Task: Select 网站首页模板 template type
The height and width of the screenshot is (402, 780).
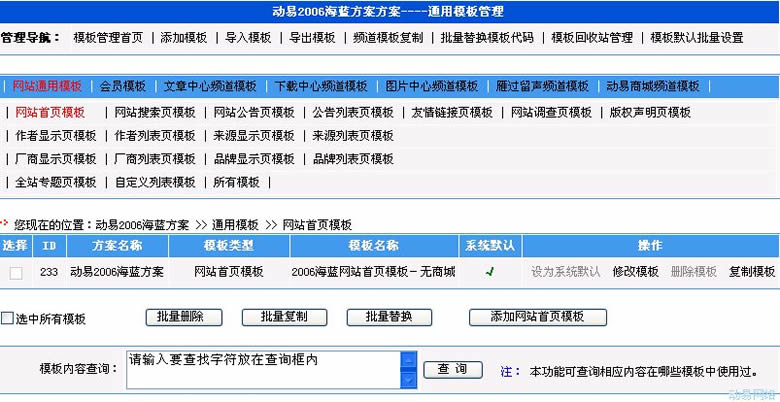Action: 50,112
